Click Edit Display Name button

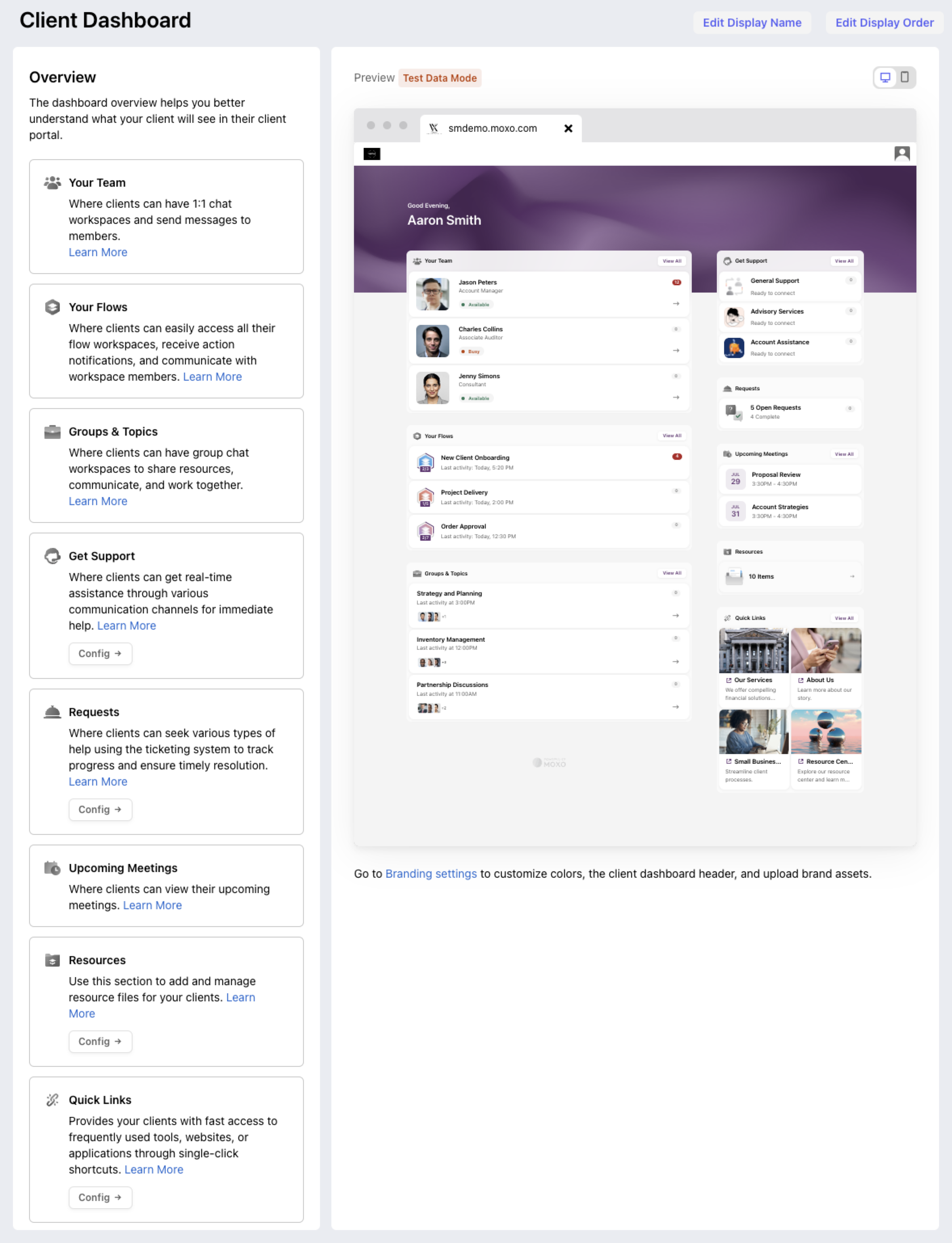coord(752,23)
